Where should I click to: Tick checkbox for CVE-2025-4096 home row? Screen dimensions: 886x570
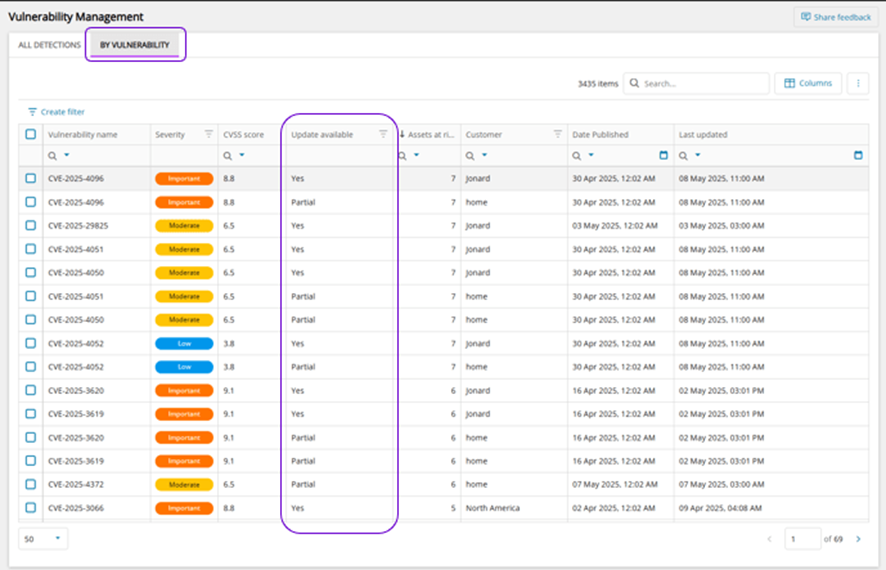[31, 202]
